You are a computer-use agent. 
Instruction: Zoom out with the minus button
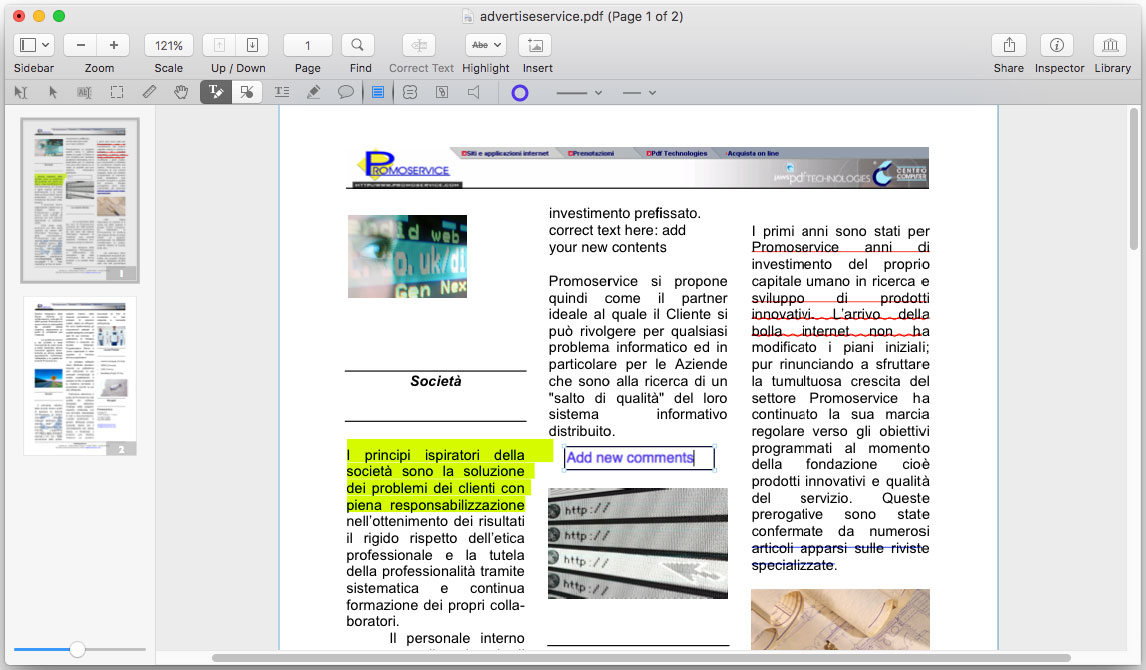tap(81, 45)
